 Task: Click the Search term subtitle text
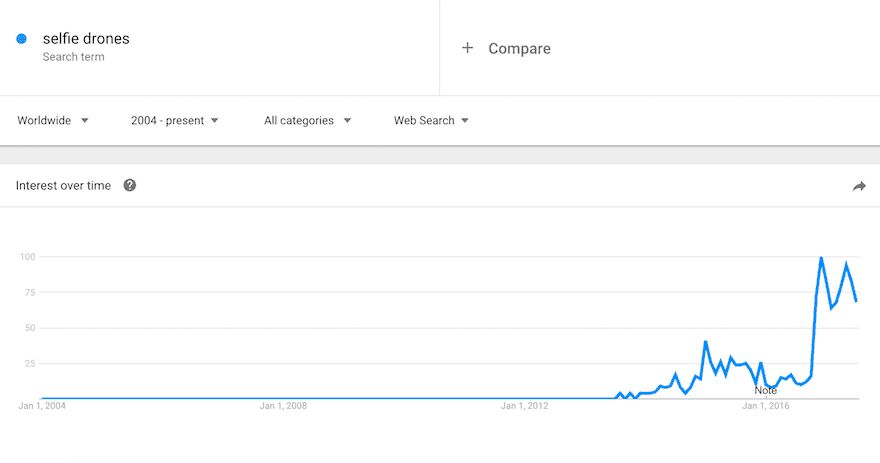pyautogui.click(x=74, y=57)
